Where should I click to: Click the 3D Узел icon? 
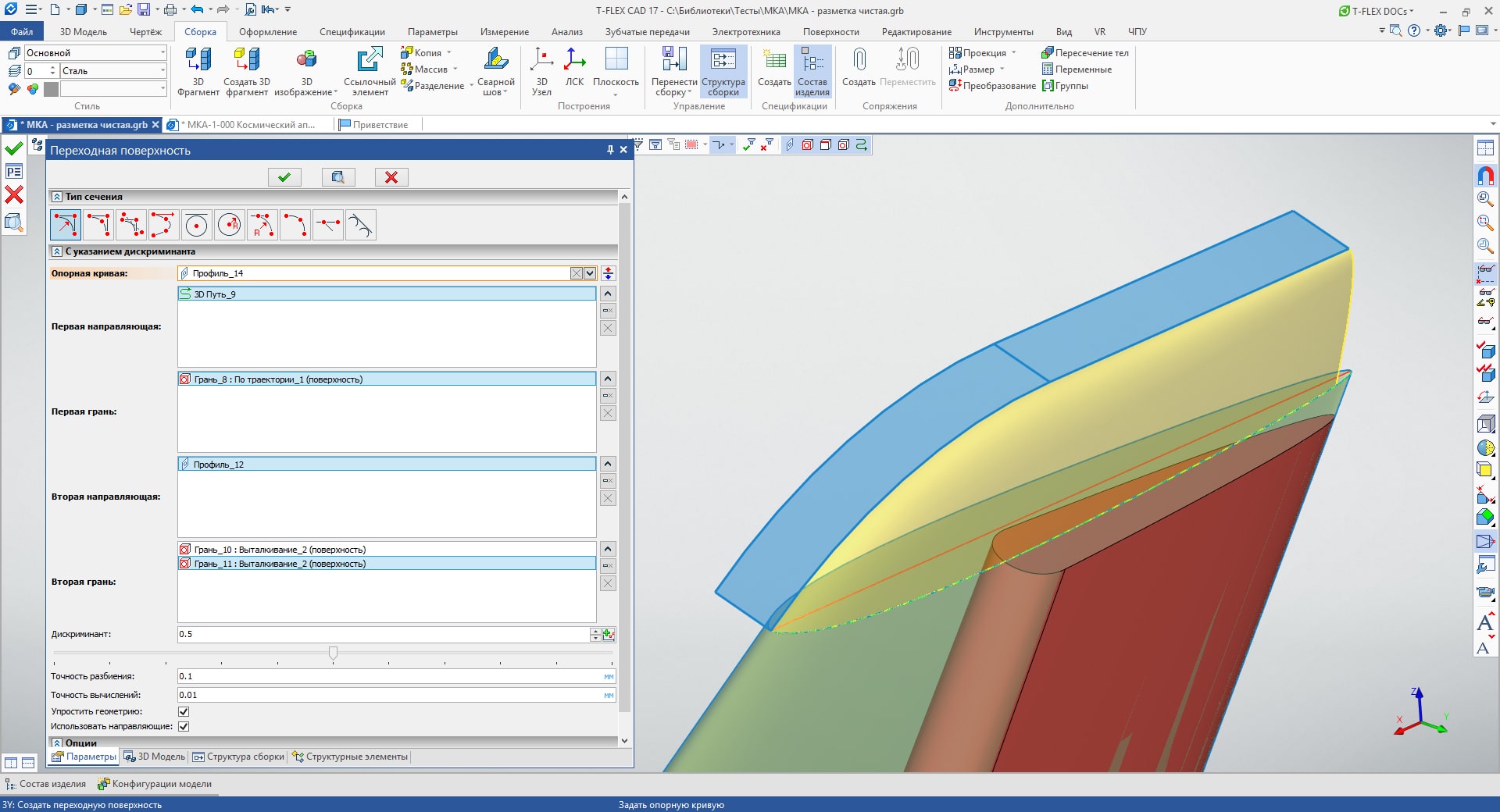tap(541, 59)
